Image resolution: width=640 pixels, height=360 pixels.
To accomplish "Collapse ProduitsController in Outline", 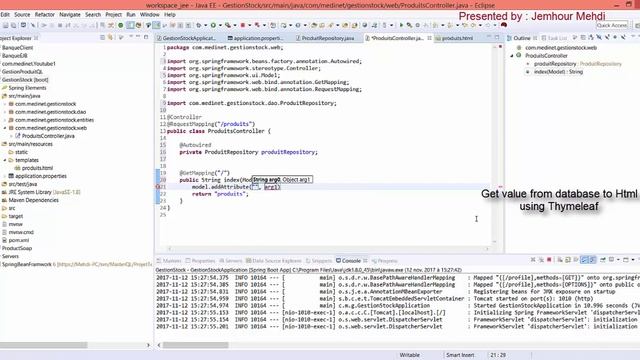I will [x=512, y=56].
